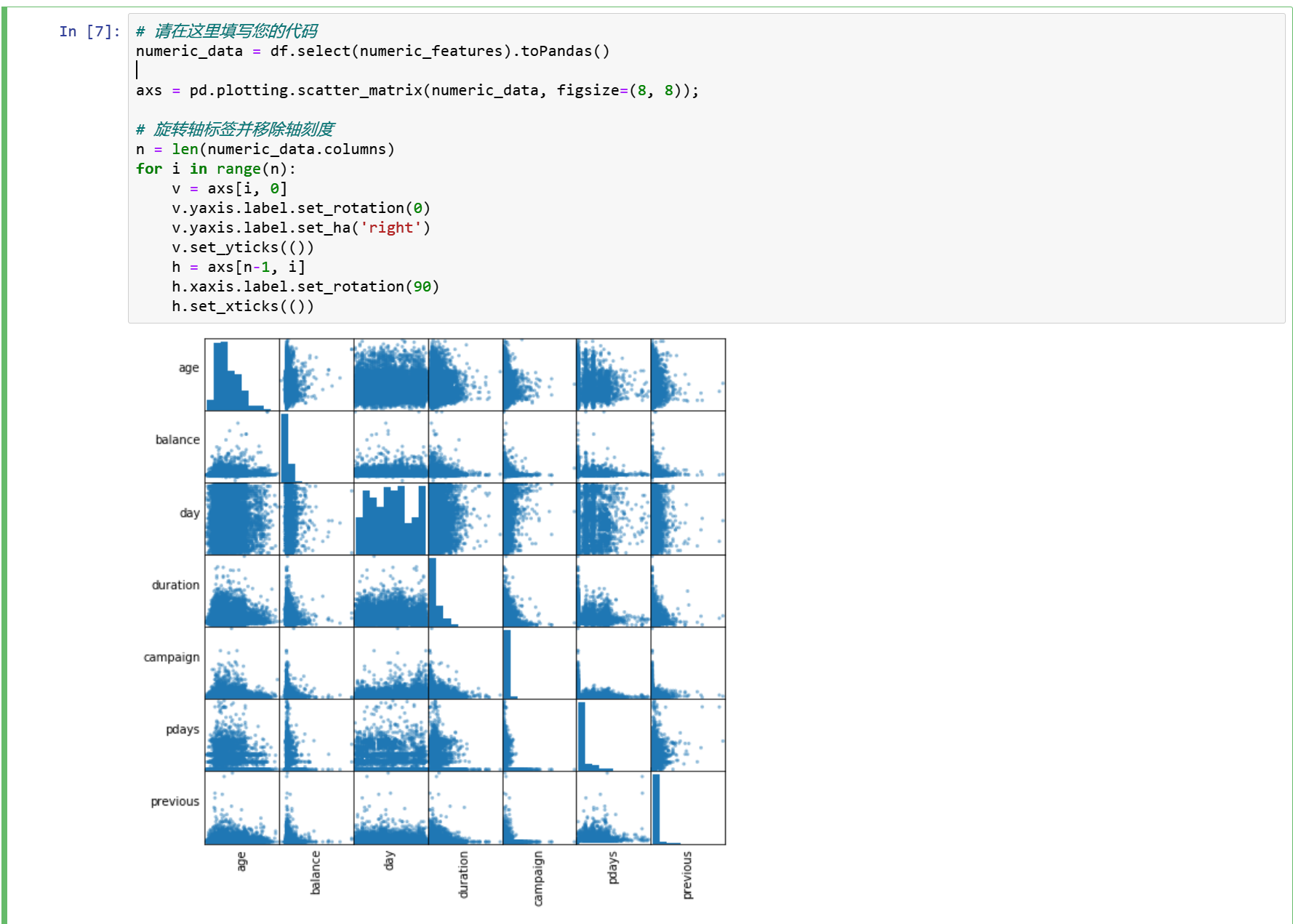Click the previous column label below the plot

(687, 875)
